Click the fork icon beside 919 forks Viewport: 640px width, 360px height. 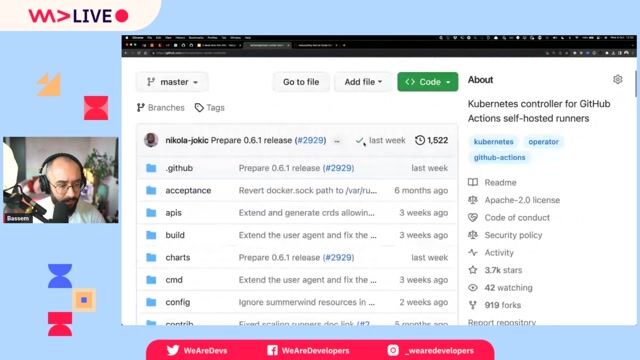(473, 305)
